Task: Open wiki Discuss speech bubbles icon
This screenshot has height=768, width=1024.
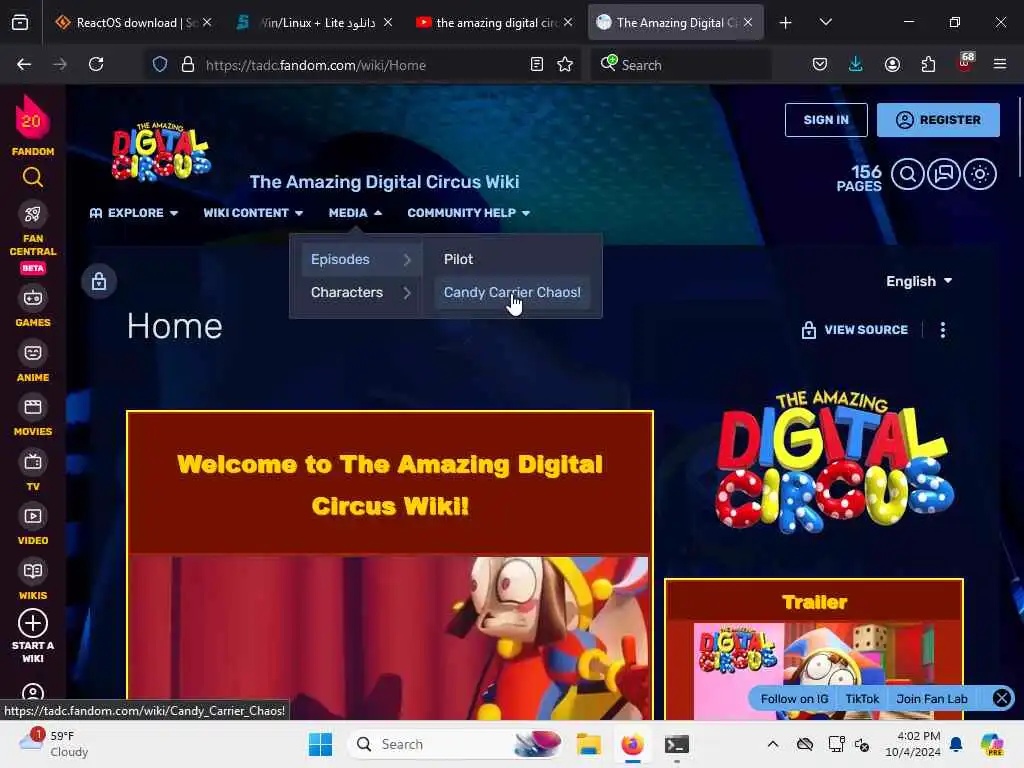Action: (x=944, y=174)
